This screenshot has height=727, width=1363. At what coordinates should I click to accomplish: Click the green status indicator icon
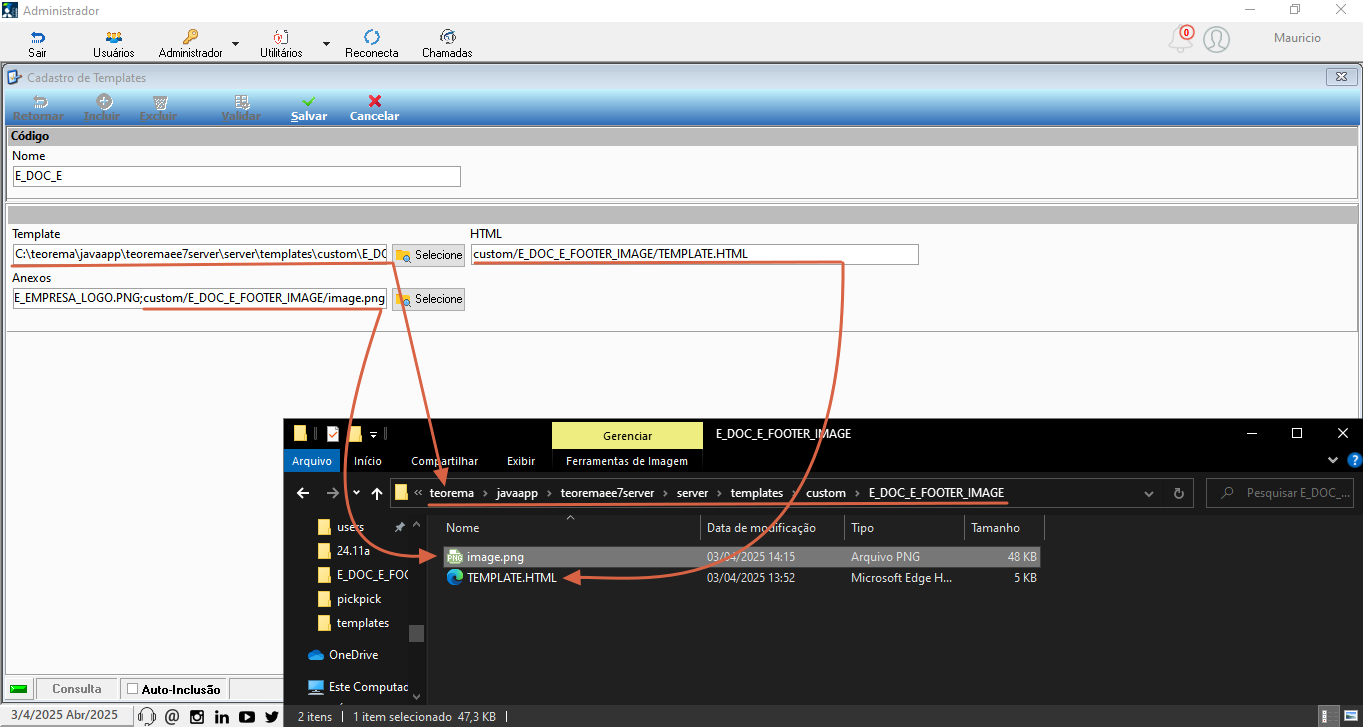tap(17, 689)
